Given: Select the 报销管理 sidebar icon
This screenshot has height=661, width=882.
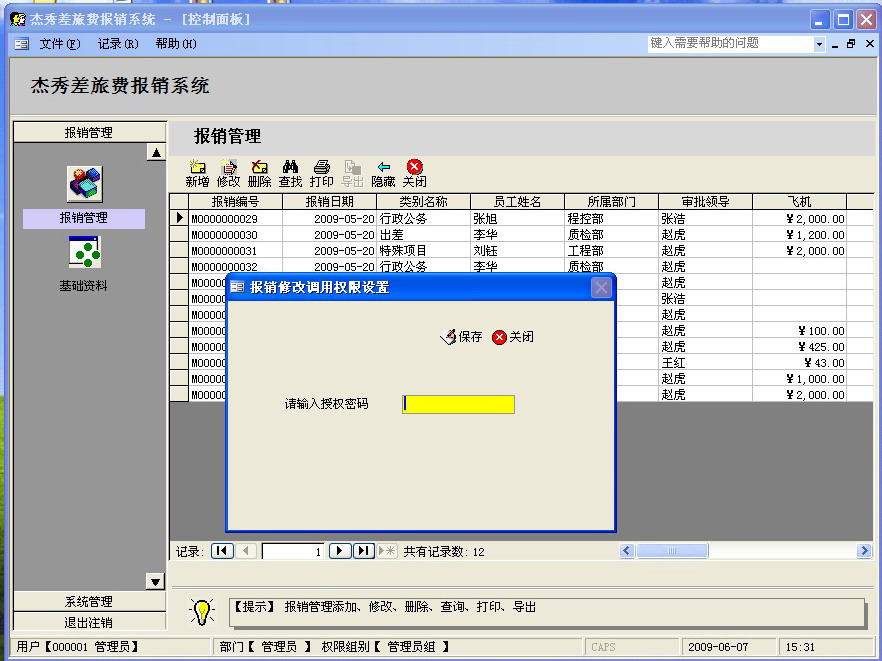Looking at the screenshot, I should coord(84,184).
